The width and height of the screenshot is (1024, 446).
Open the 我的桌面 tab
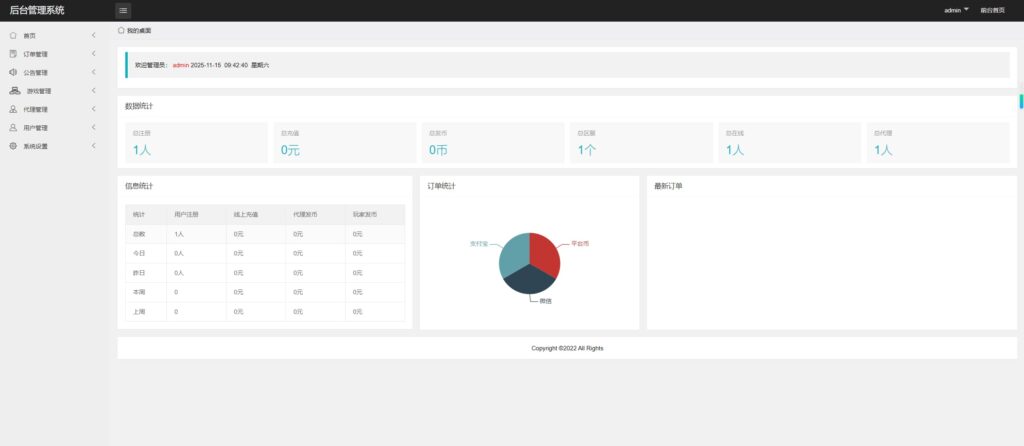(x=135, y=31)
